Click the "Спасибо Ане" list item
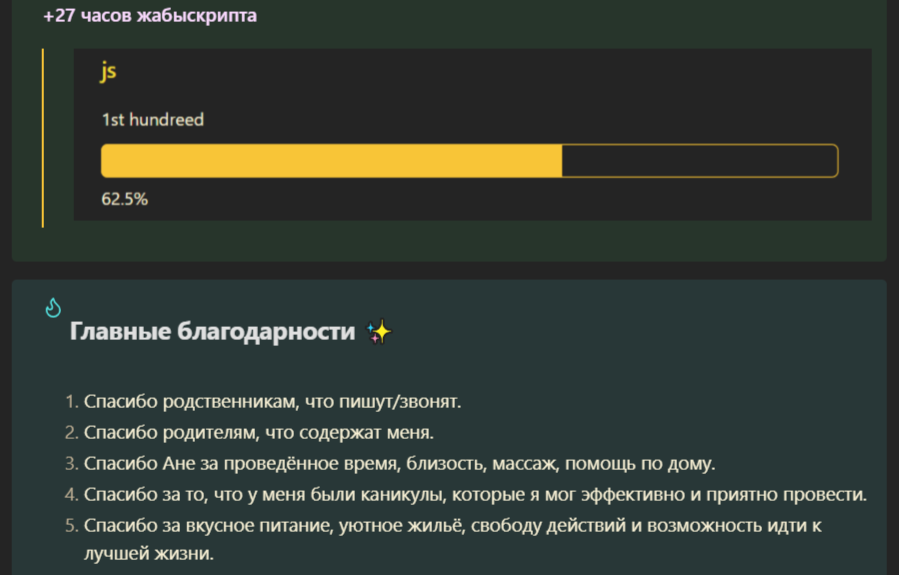The width and height of the screenshot is (899, 575). (x=400, y=464)
